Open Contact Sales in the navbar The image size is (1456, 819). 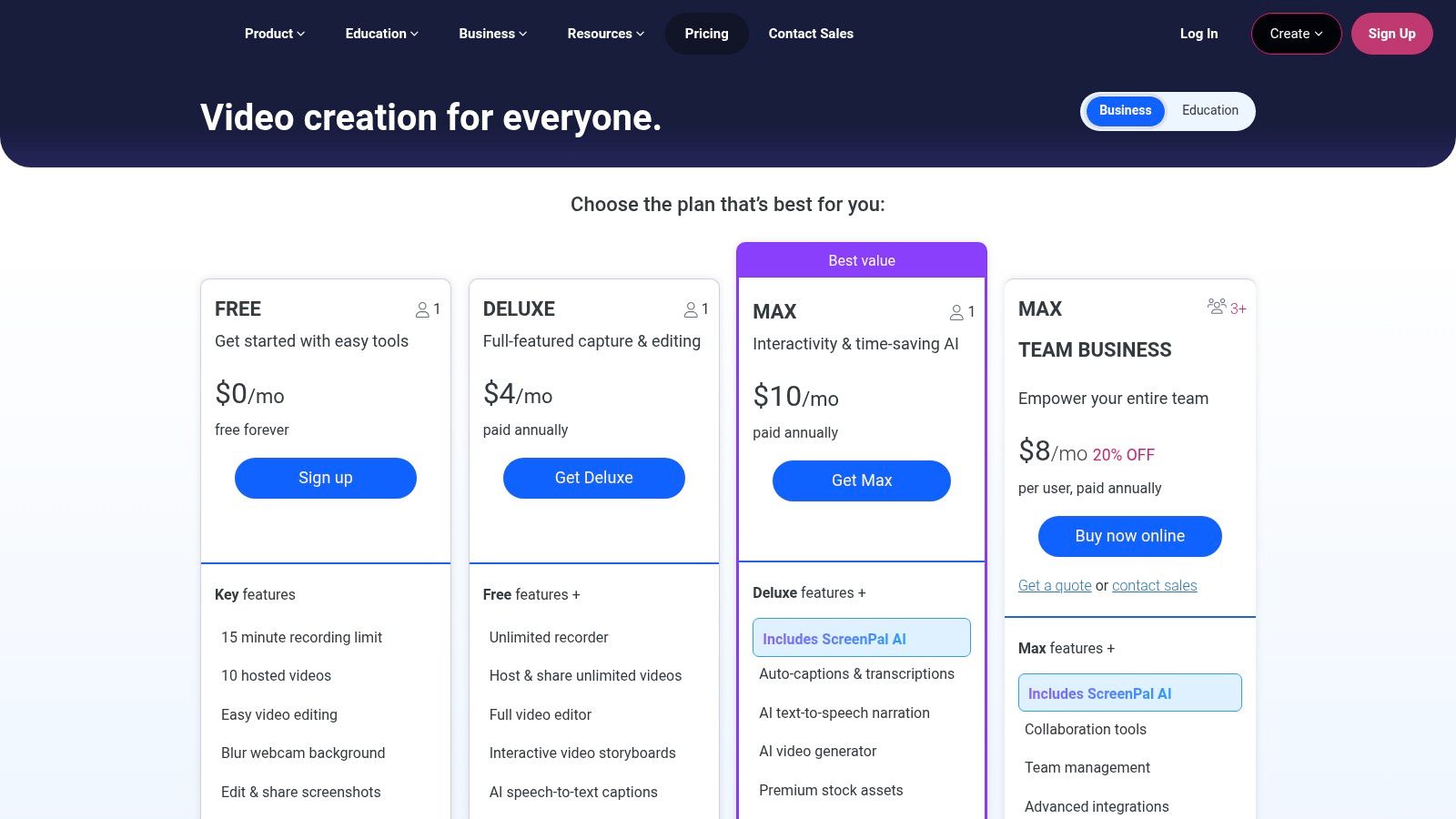[x=811, y=34]
